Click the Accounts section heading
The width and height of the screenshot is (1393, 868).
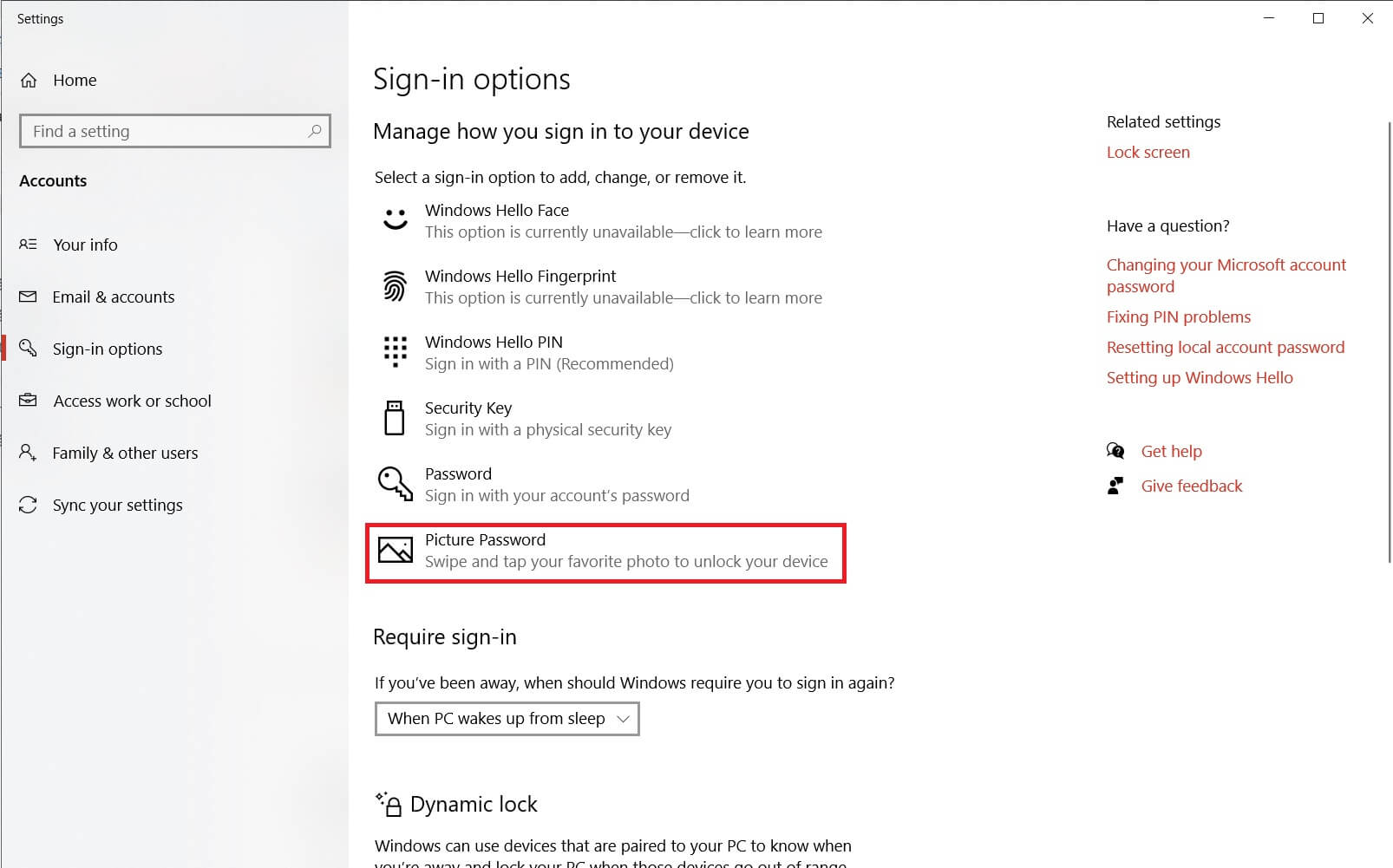point(53,180)
